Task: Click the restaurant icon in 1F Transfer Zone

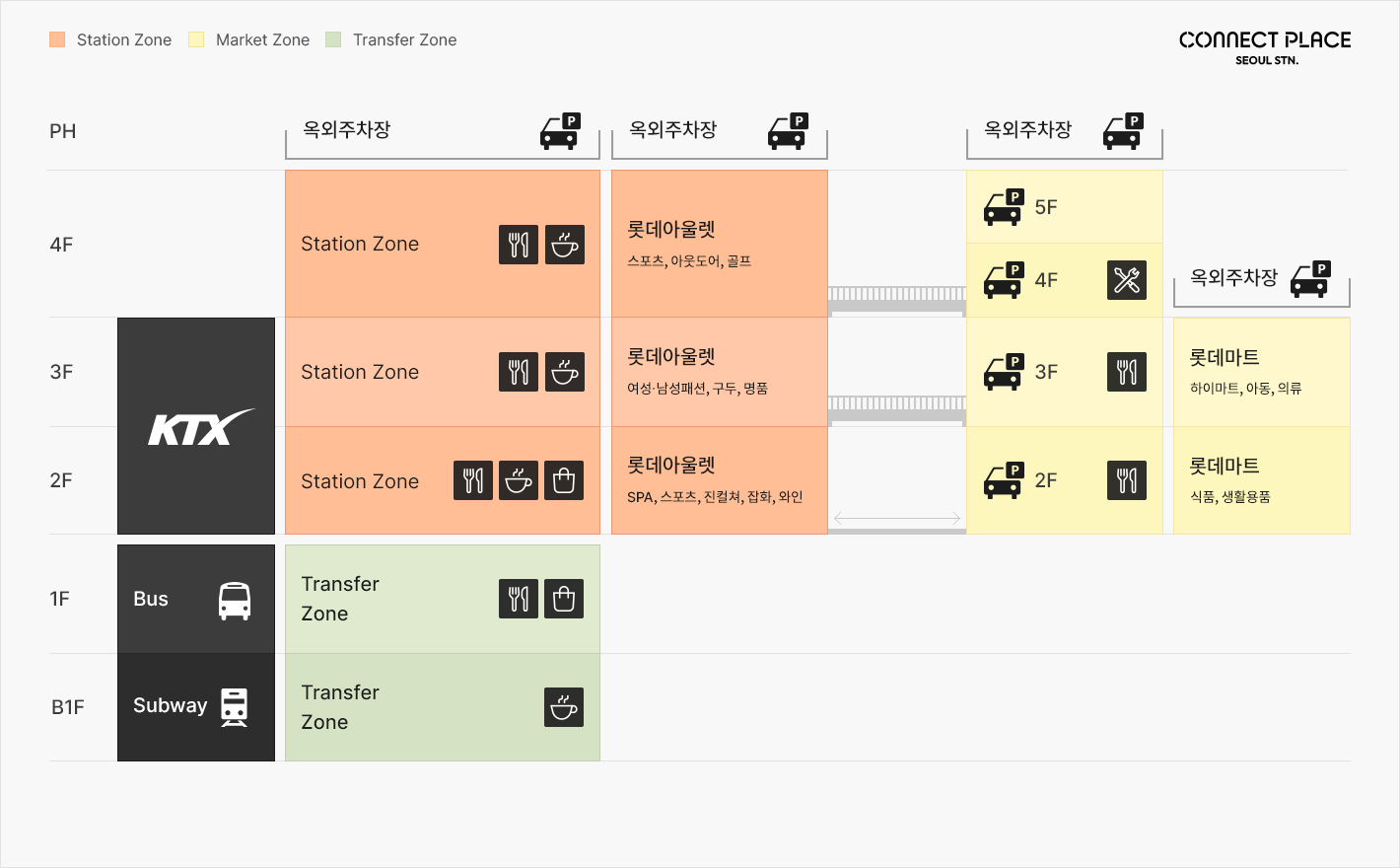Action: coord(519,599)
